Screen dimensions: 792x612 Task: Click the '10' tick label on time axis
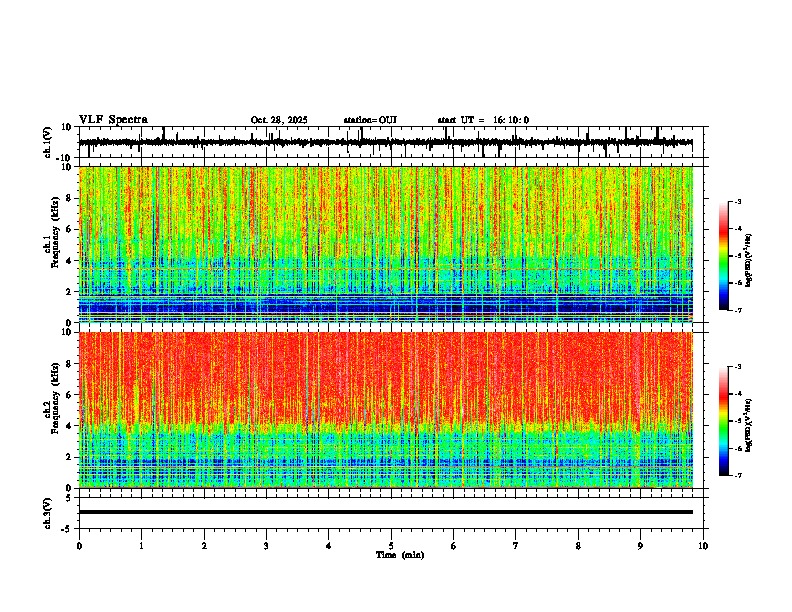pyautogui.click(x=703, y=546)
